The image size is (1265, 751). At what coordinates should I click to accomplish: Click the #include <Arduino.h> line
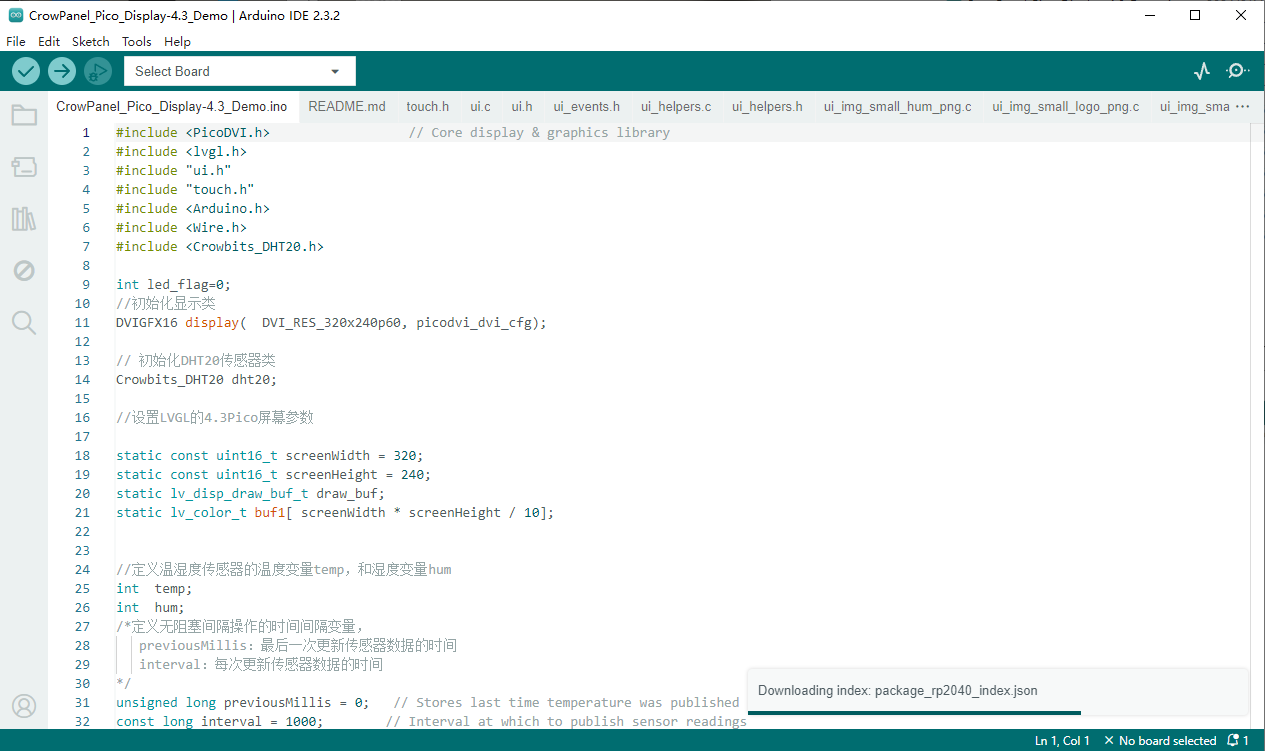193,208
